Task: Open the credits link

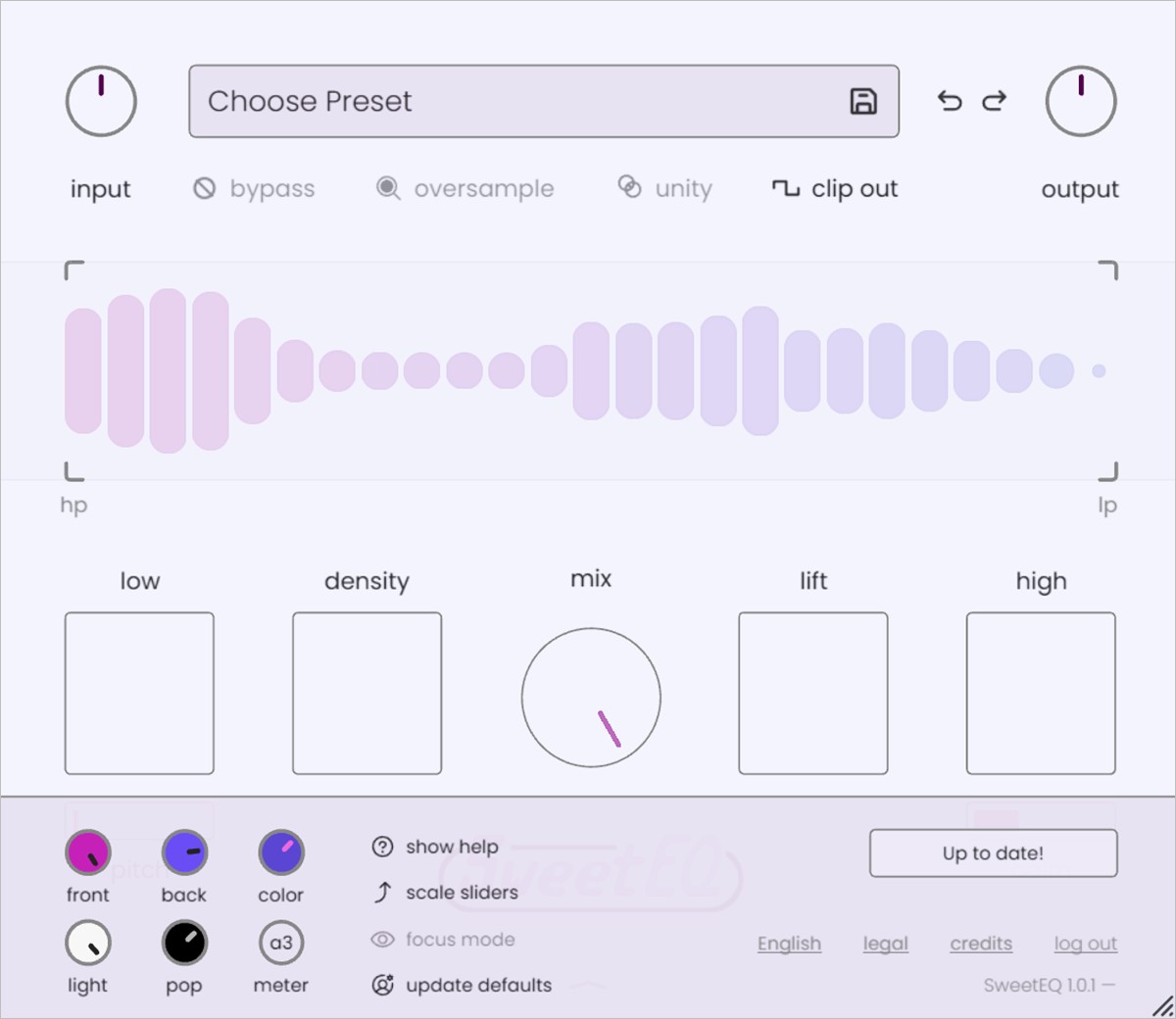Action: [981, 944]
